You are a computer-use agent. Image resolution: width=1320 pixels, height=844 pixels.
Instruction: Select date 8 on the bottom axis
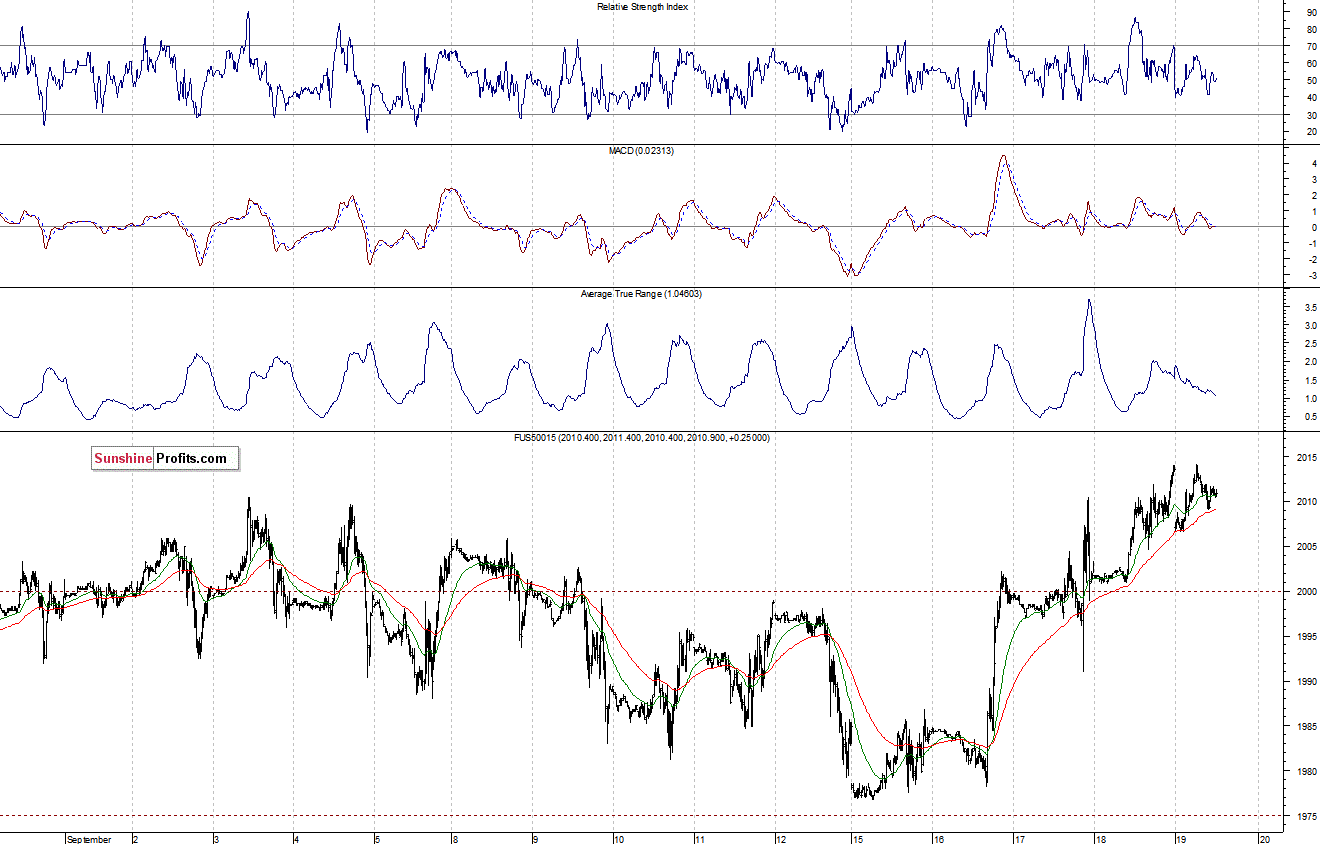455,839
